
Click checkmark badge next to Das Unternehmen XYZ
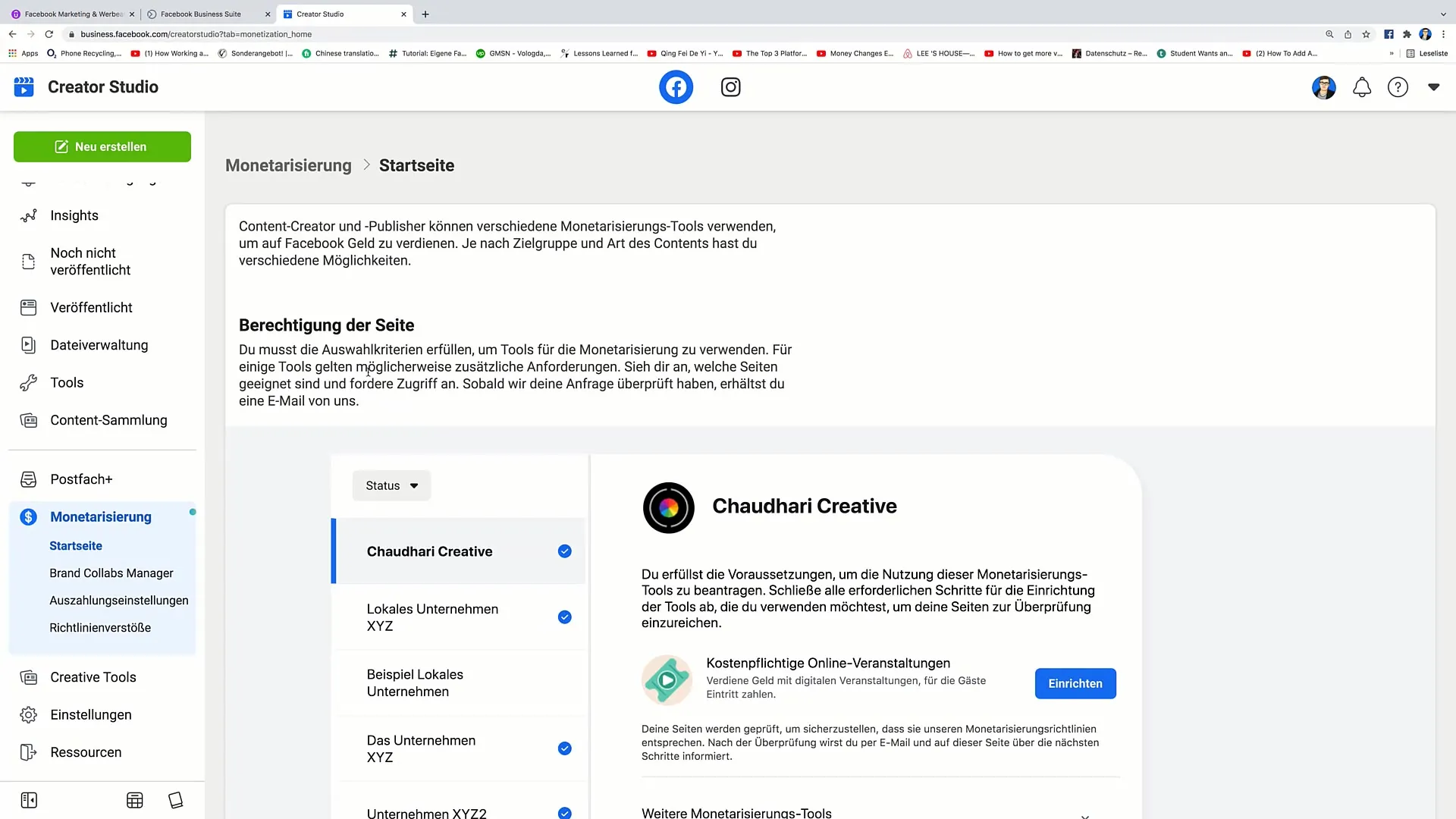[x=565, y=748]
